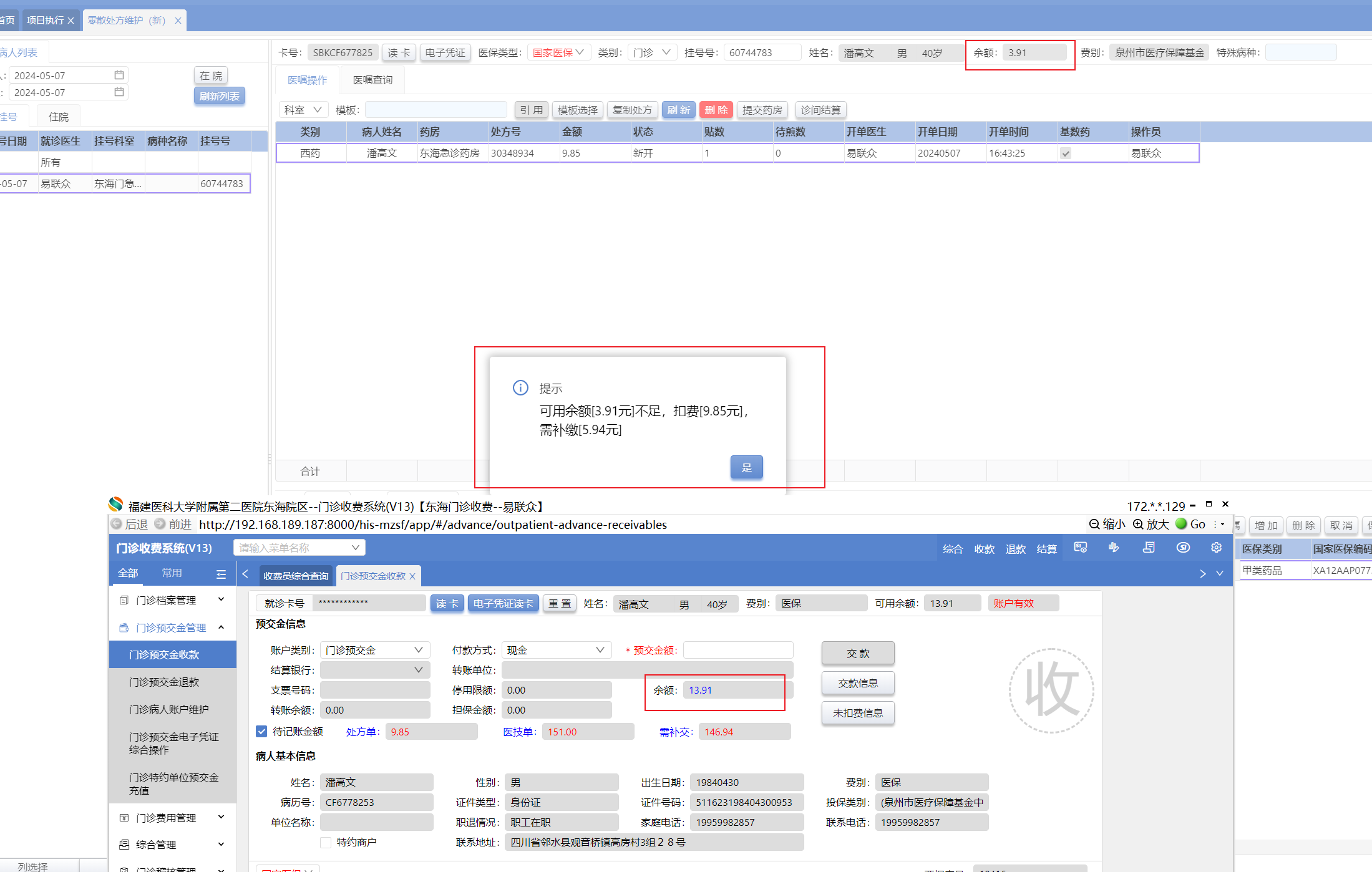Click the receipt document icon in header
This screenshot has height=872, width=1372.
[x=1149, y=548]
